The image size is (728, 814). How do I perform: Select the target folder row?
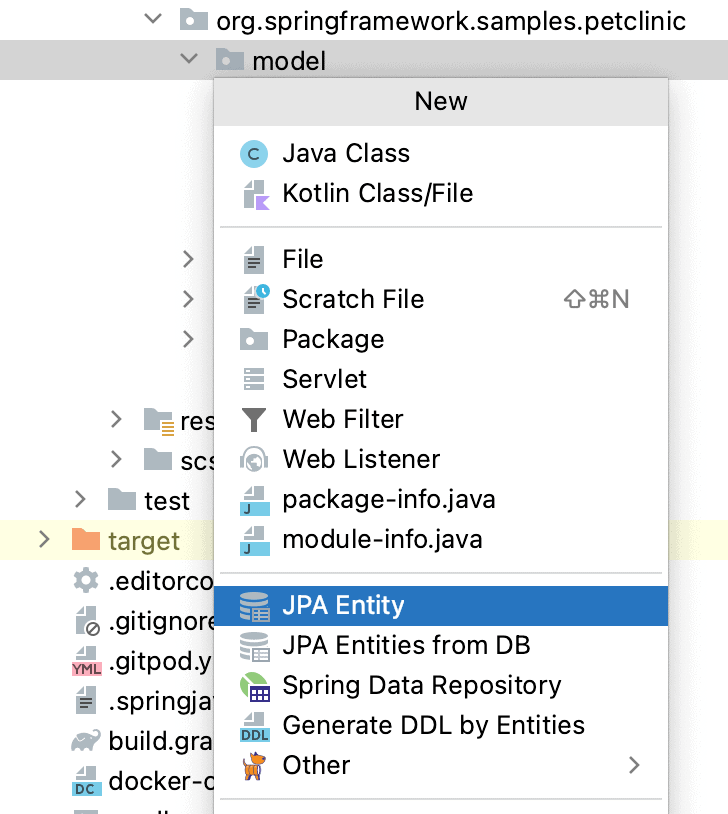click(x=106, y=540)
